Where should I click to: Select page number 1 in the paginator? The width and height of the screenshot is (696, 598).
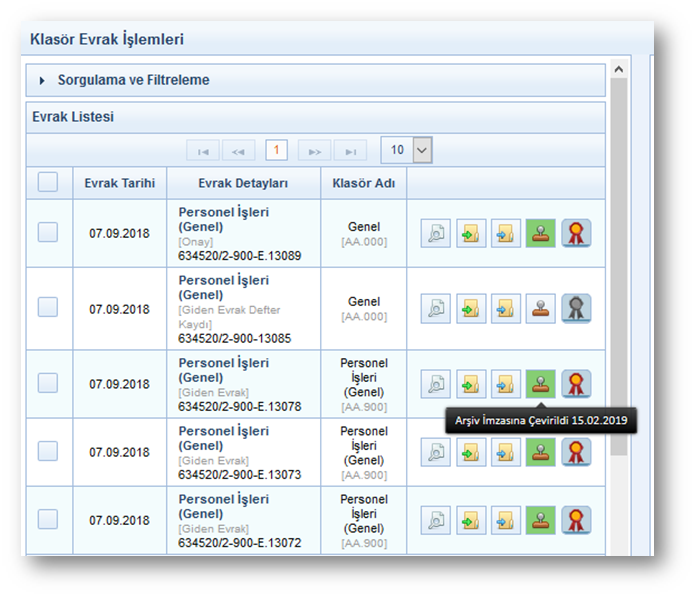coord(276,150)
